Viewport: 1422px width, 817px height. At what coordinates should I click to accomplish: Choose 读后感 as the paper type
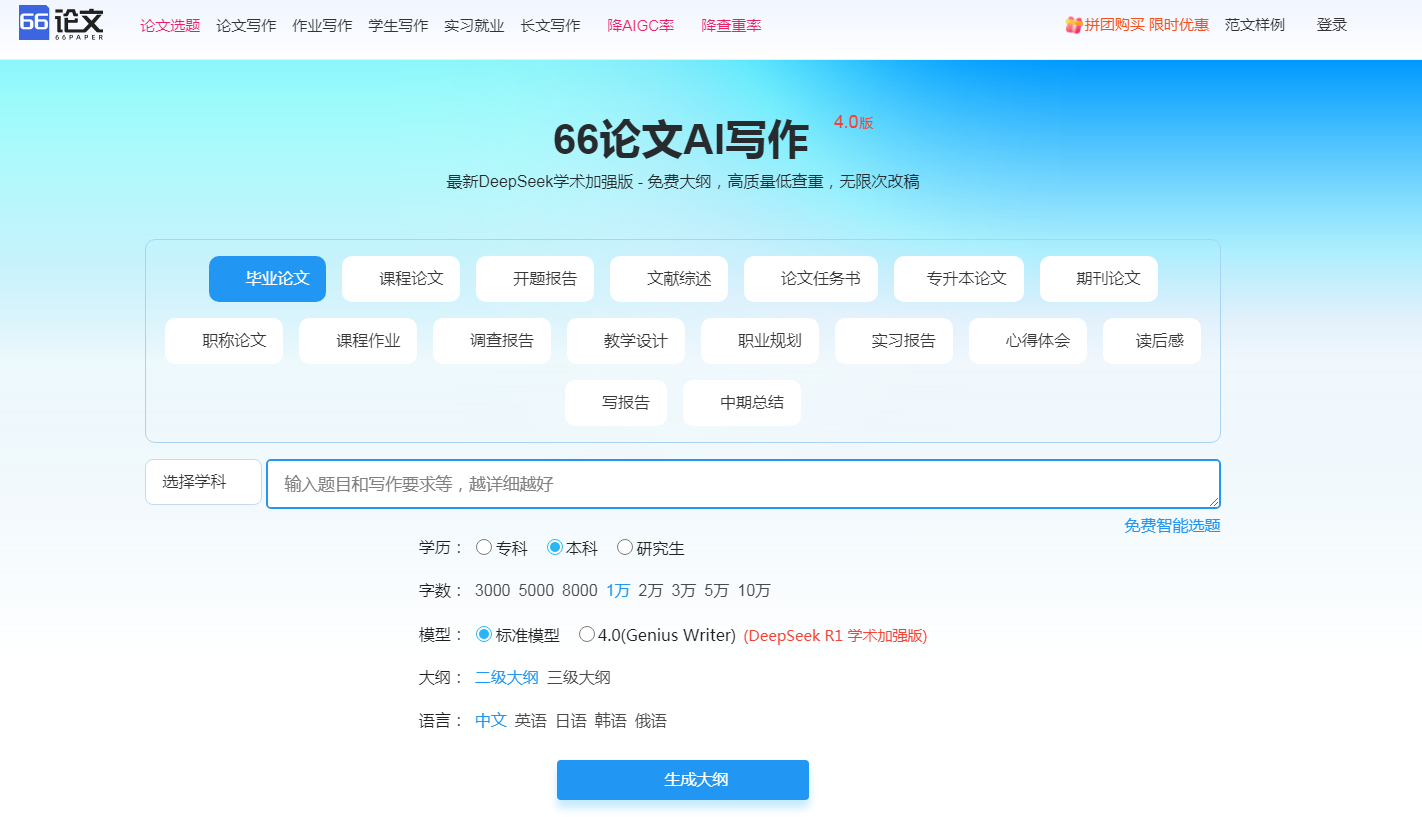pyautogui.click(x=1152, y=340)
